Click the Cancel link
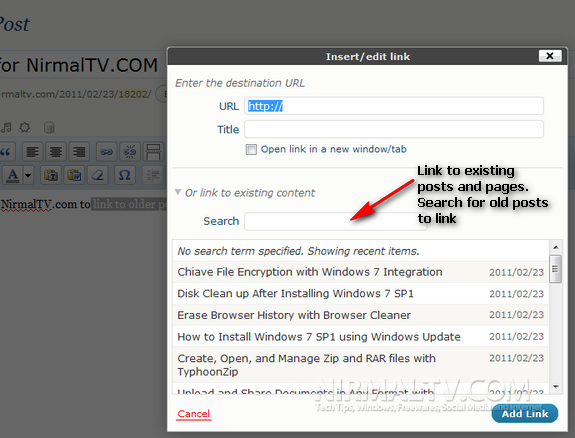 194,414
